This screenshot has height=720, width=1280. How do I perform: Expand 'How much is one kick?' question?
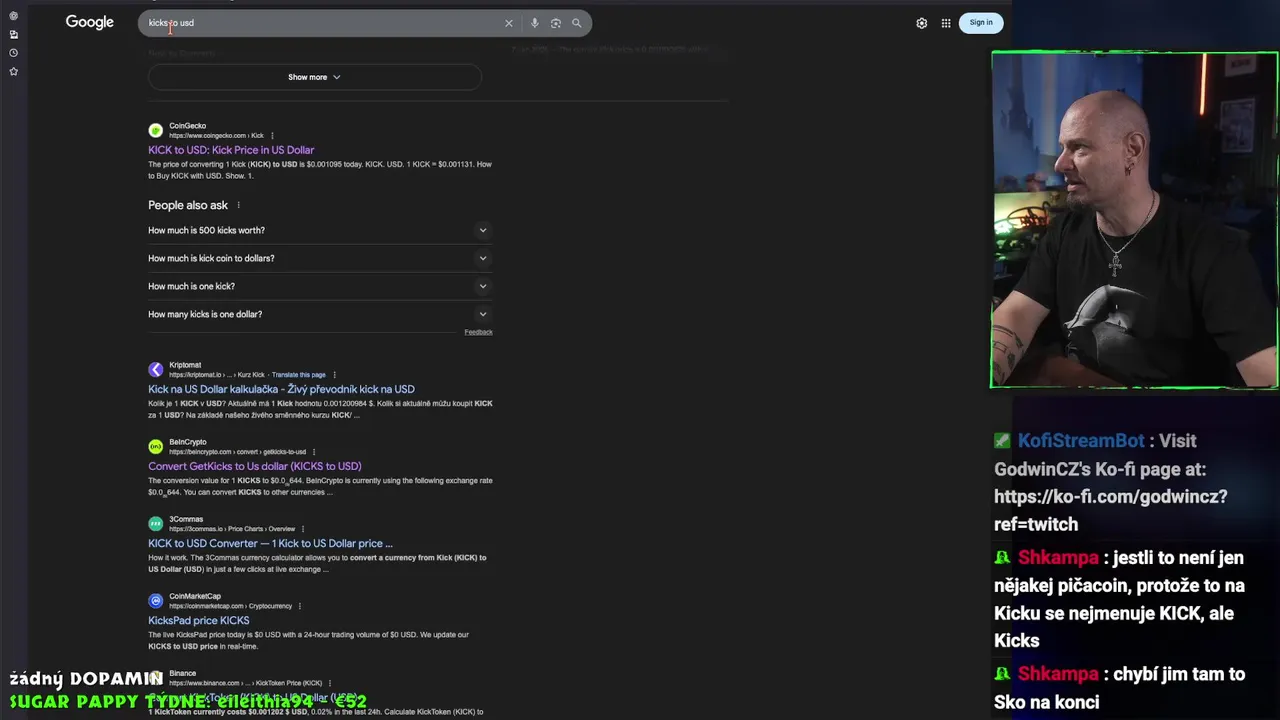point(320,286)
